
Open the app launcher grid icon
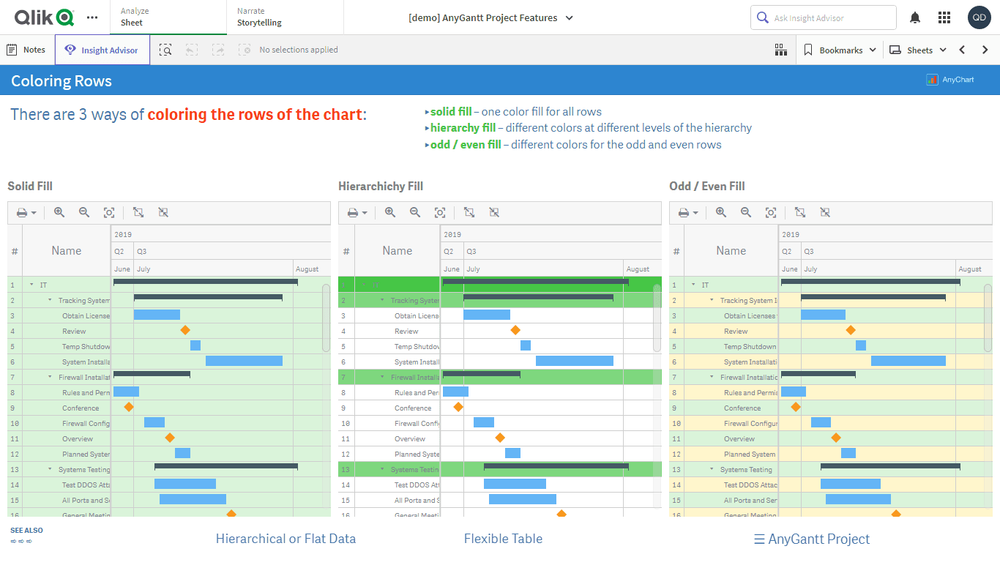(x=944, y=18)
